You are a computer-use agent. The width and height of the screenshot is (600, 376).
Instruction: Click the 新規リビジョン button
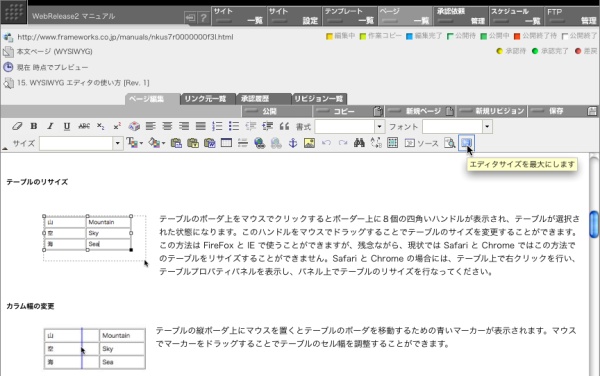pyautogui.click(x=492, y=111)
